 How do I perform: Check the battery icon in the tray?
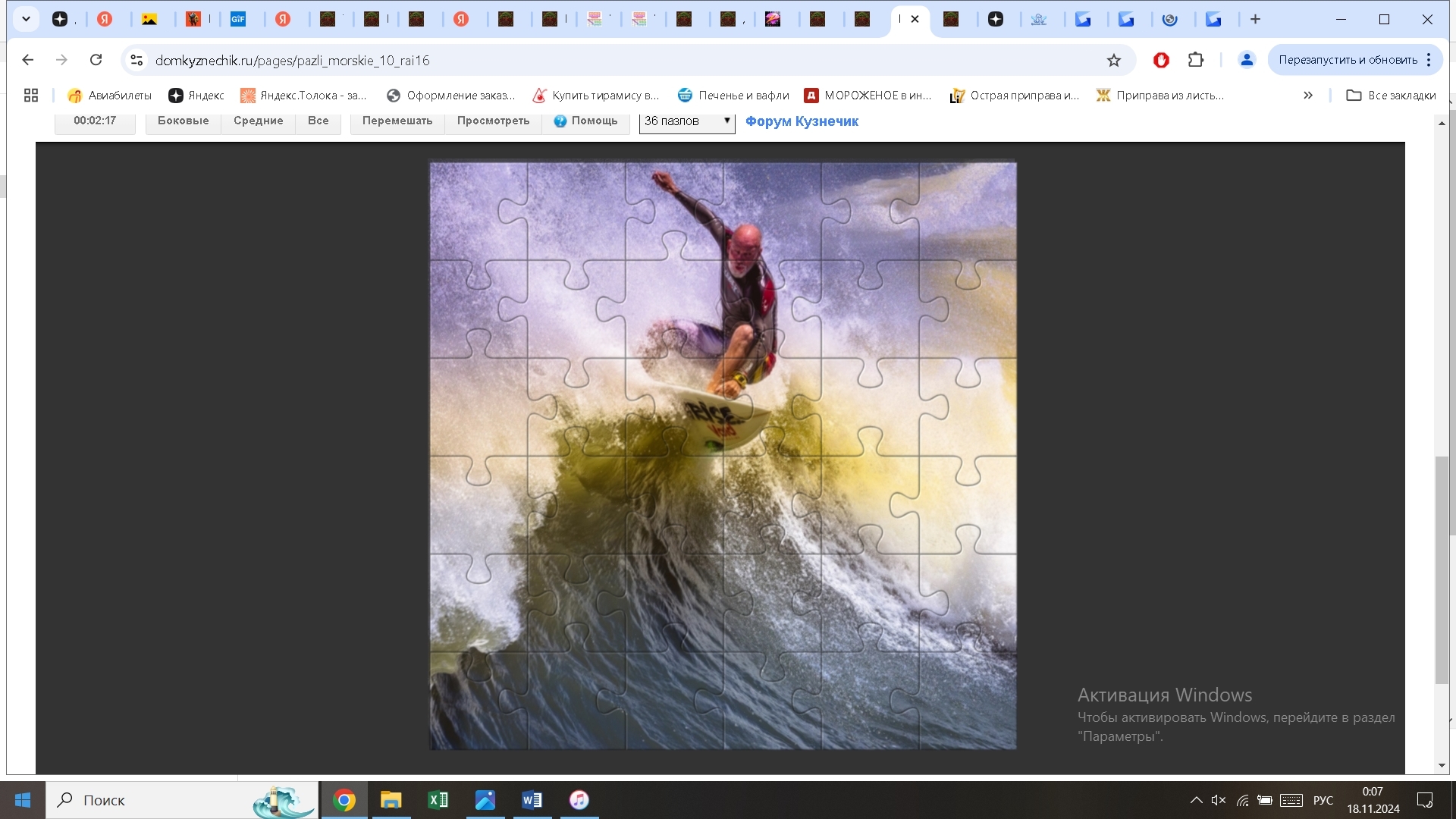(x=1265, y=800)
